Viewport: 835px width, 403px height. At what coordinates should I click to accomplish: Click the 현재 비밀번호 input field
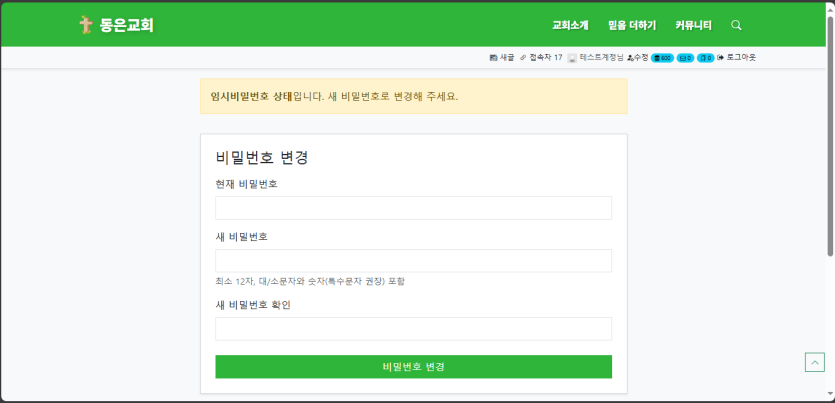coord(413,208)
